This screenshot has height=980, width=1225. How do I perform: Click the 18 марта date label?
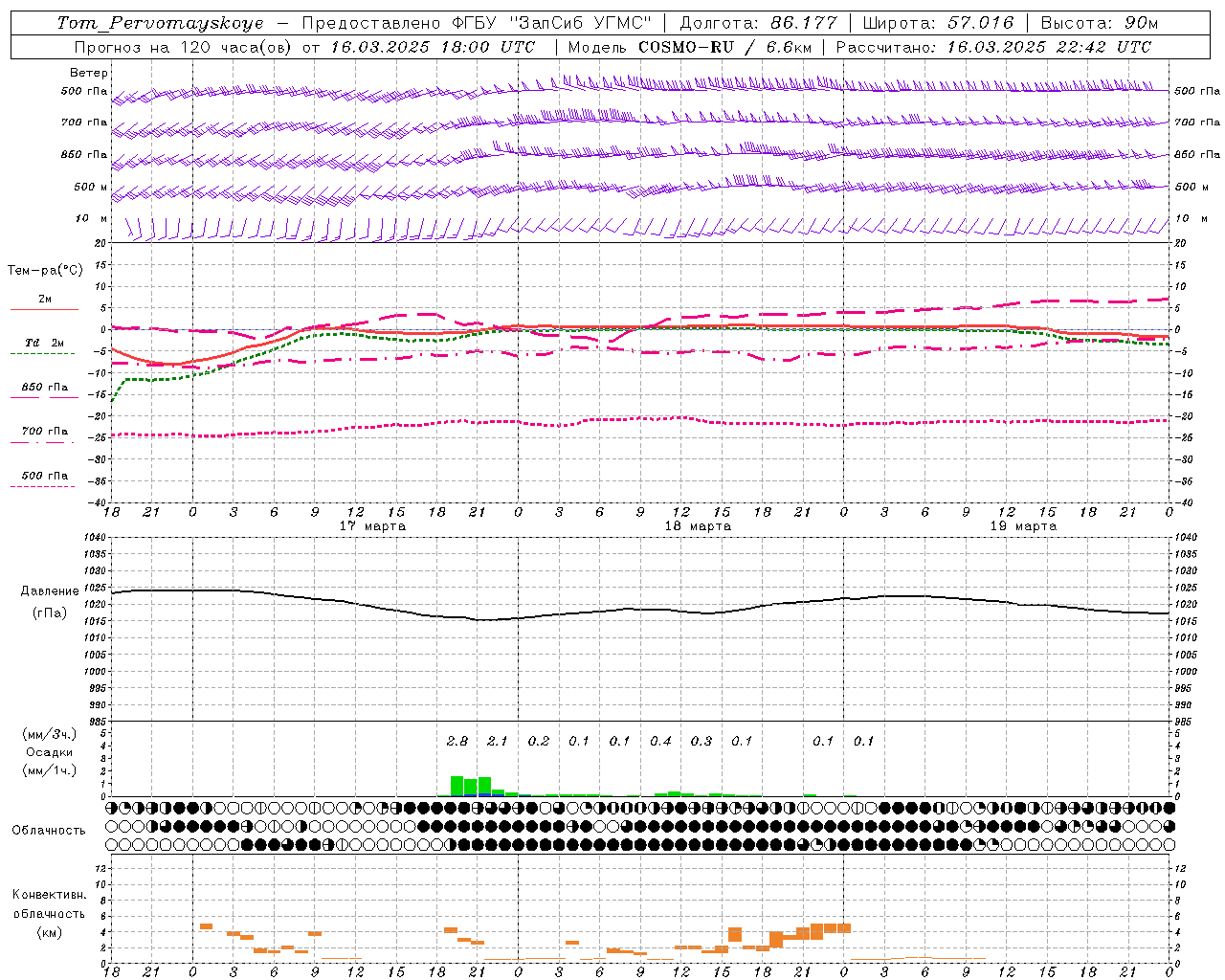click(699, 526)
